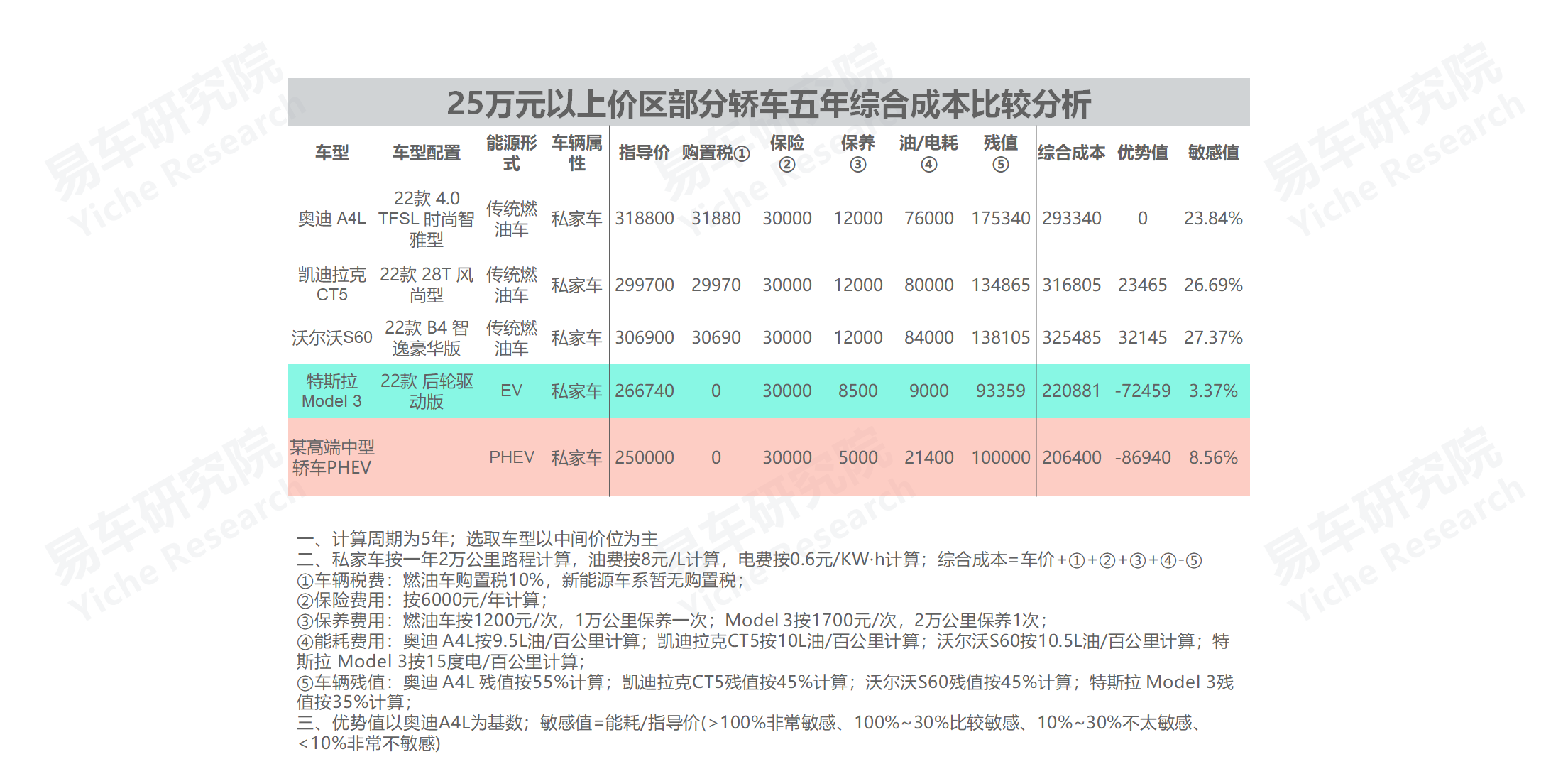This screenshot has height=764, width=1568.
Task: Click the 26.69% sensitivity value
Action: tap(1214, 285)
